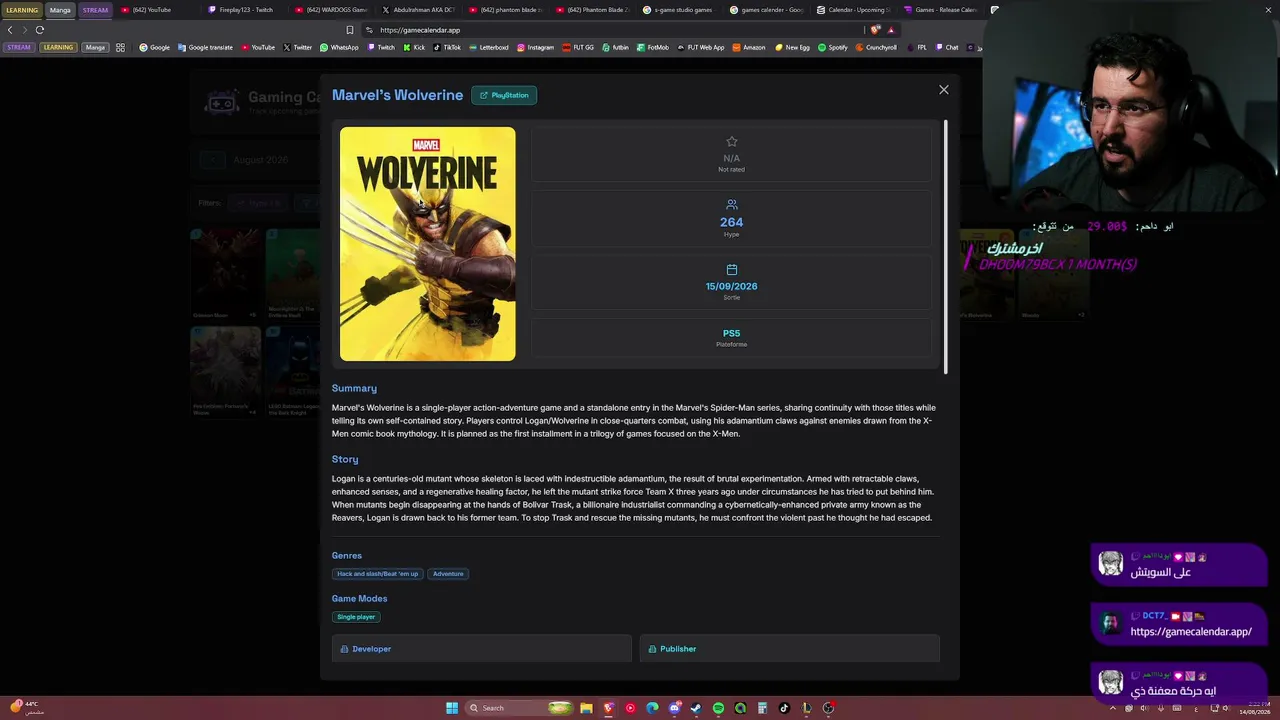
Task: Click the popup vertical scrollbar
Action: click(945, 247)
